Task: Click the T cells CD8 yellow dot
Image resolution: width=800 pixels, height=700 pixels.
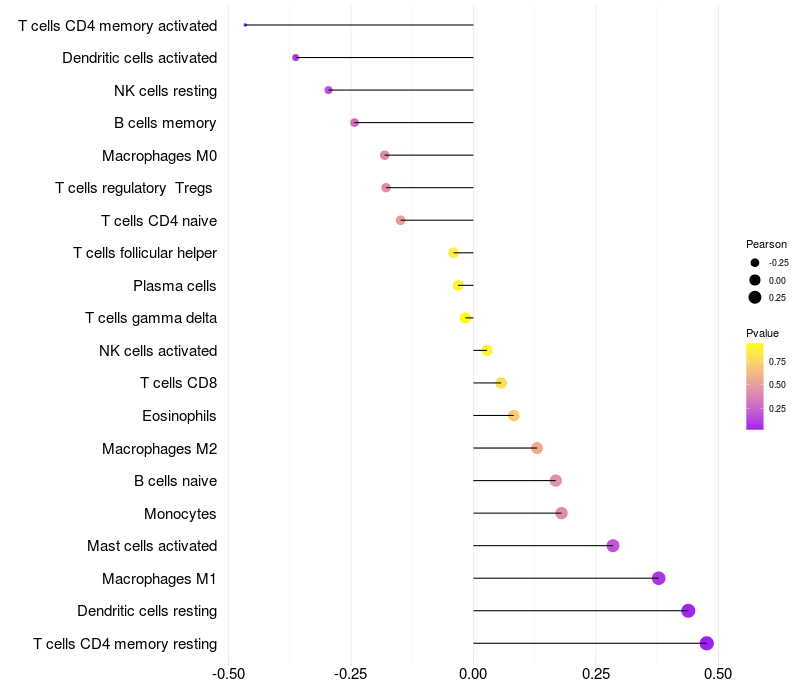Action: (501, 383)
